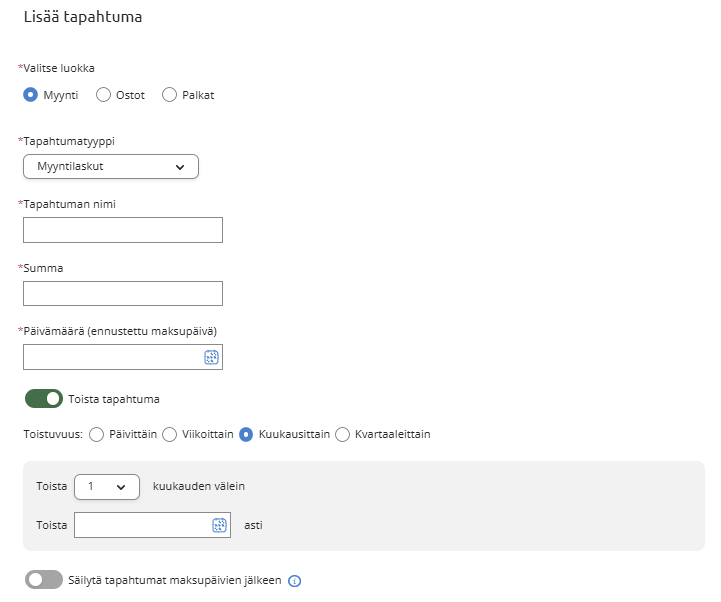The image size is (721, 602).
Task: Click the Lisää tapahtuma heading
Action: [83, 17]
